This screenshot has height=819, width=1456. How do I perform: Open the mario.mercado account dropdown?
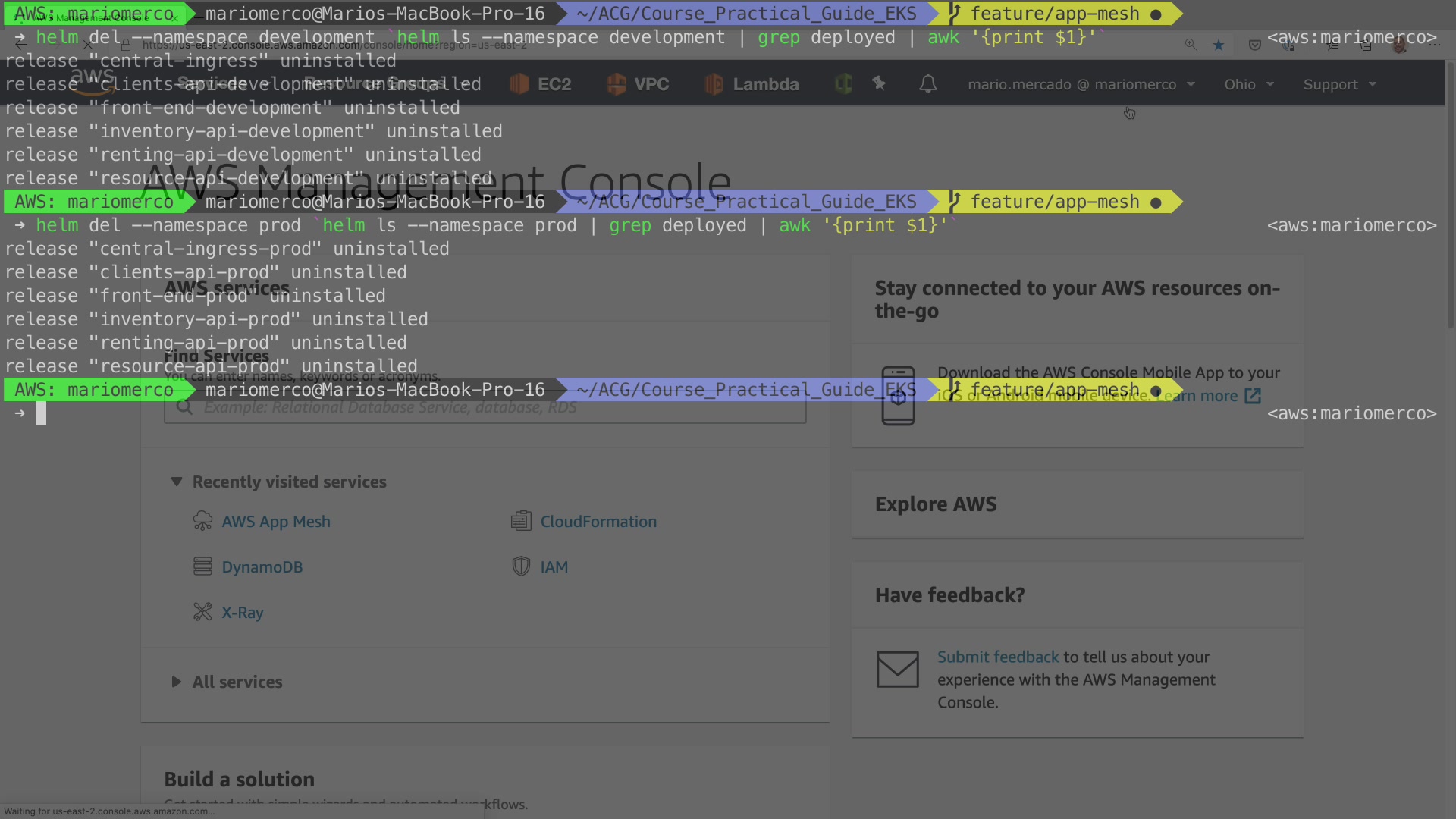1081,84
